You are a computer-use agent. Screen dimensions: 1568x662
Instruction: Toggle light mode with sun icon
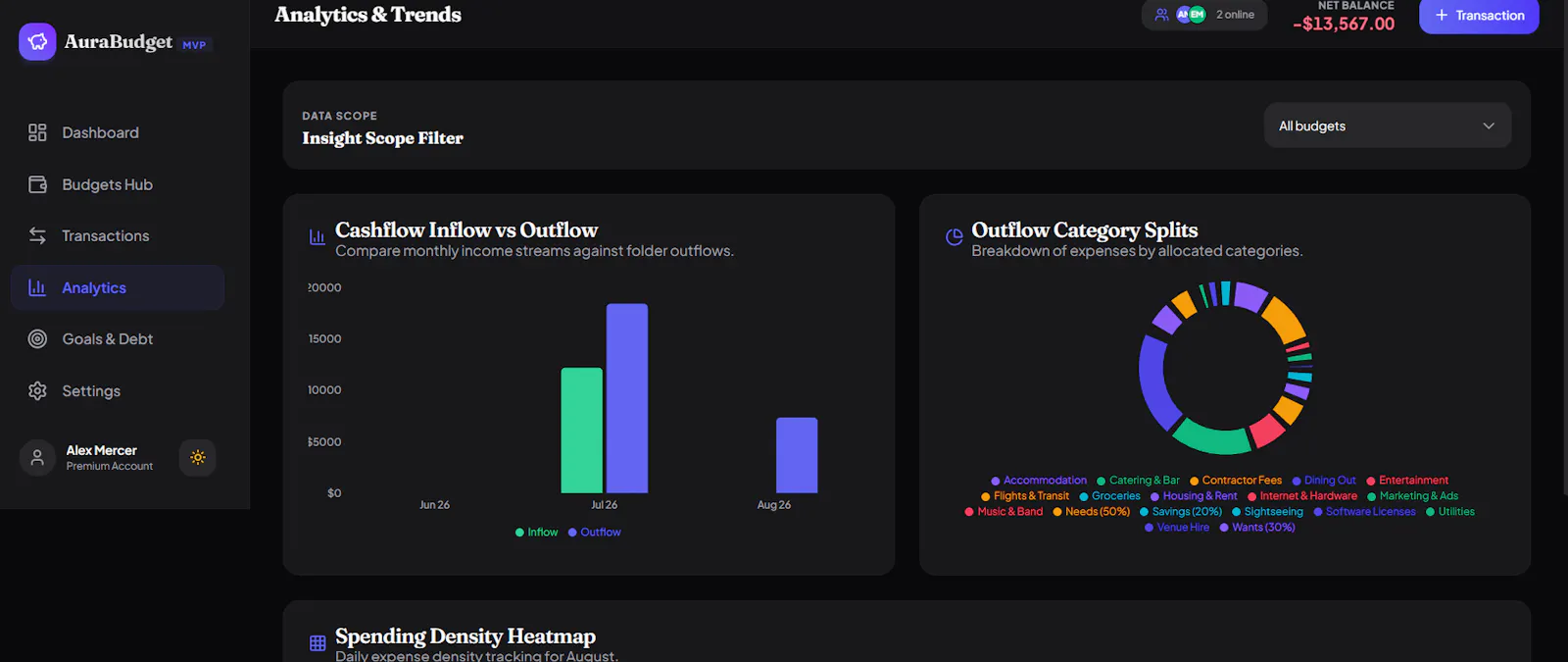[198, 458]
